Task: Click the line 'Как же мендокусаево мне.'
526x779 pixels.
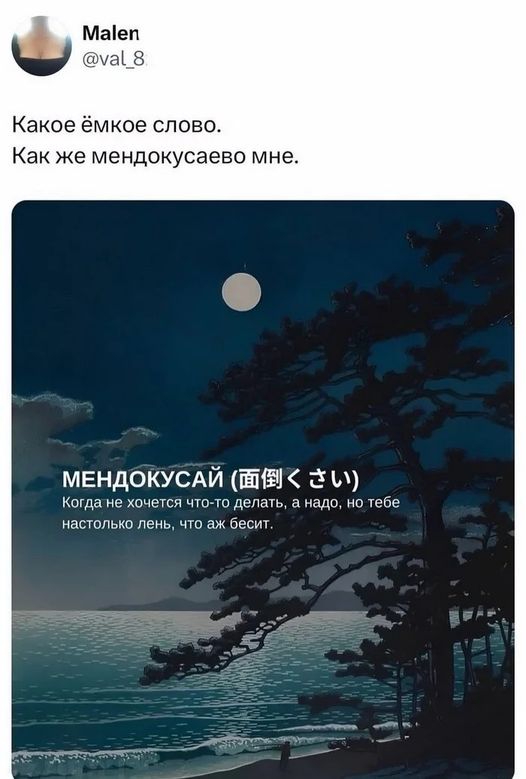Action: click(x=155, y=156)
